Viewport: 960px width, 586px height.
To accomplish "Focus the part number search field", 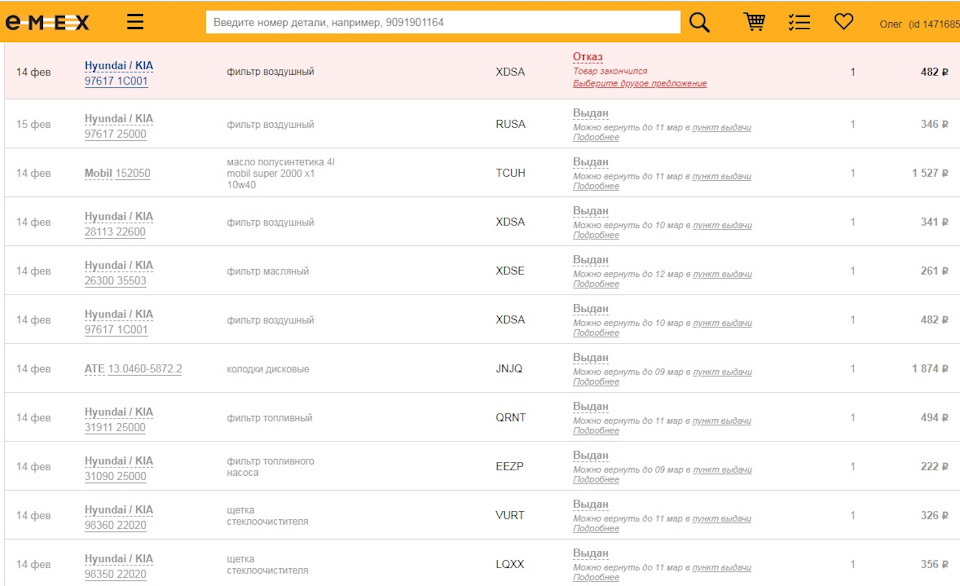I will point(443,23).
